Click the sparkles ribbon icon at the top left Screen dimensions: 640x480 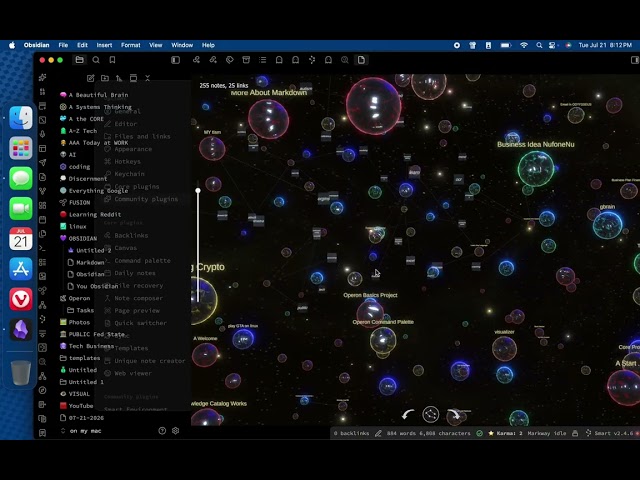(x=42, y=78)
